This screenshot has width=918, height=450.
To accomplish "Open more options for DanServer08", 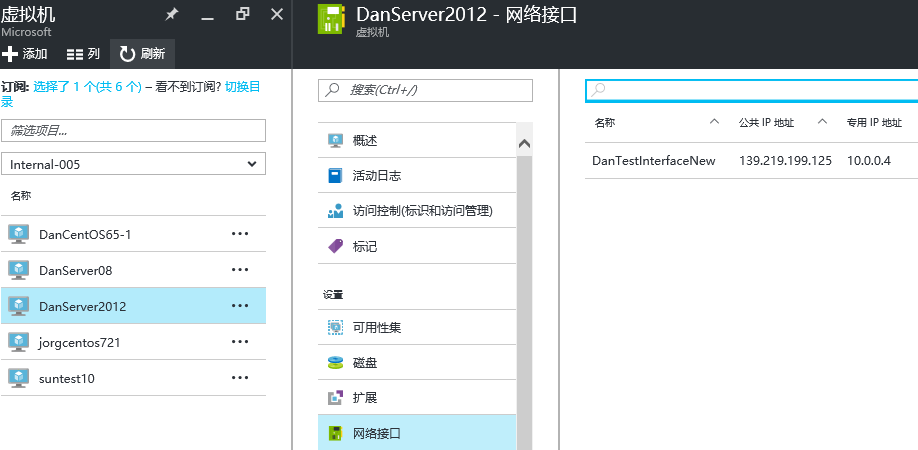I will pos(240,270).
